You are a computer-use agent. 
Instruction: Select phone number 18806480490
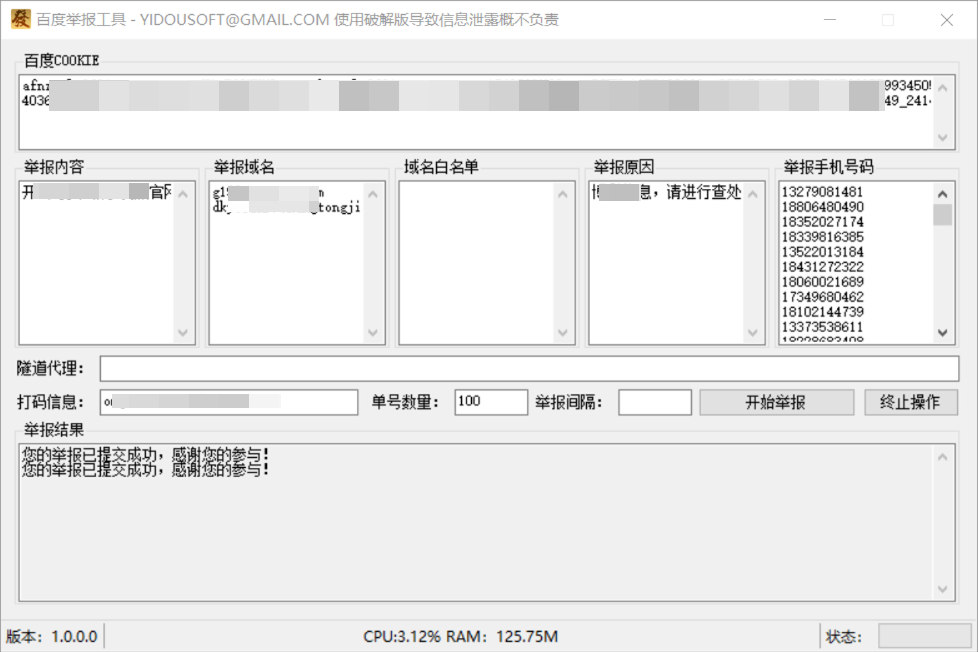click(x=823, y=207)
